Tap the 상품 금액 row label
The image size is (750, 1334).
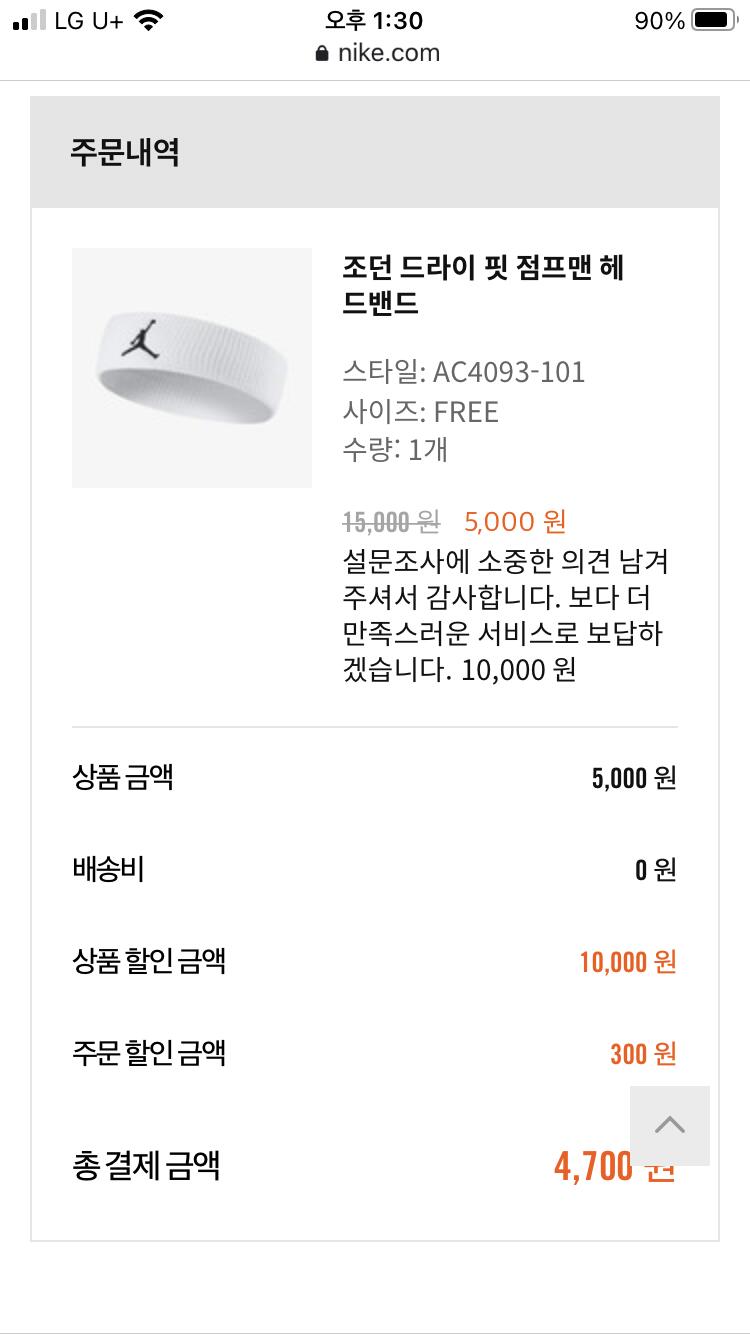point(123,777)
